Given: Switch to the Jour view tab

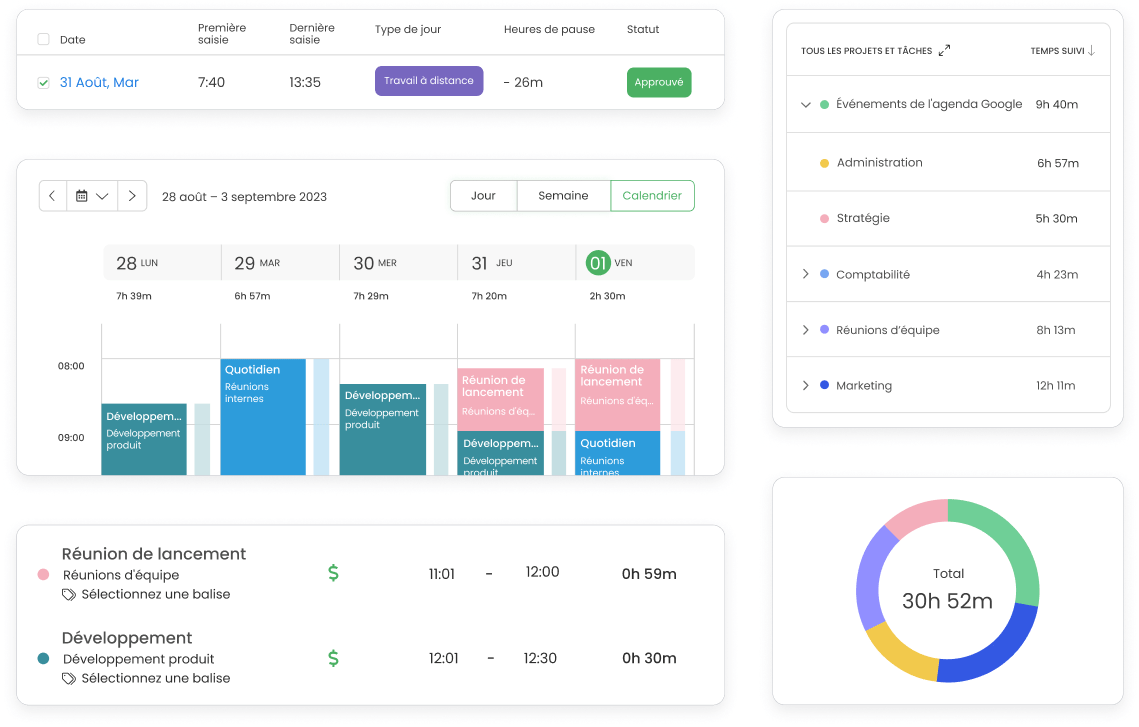Looking at the screenshot, I should pyautogui.click(x=484, y=196).
